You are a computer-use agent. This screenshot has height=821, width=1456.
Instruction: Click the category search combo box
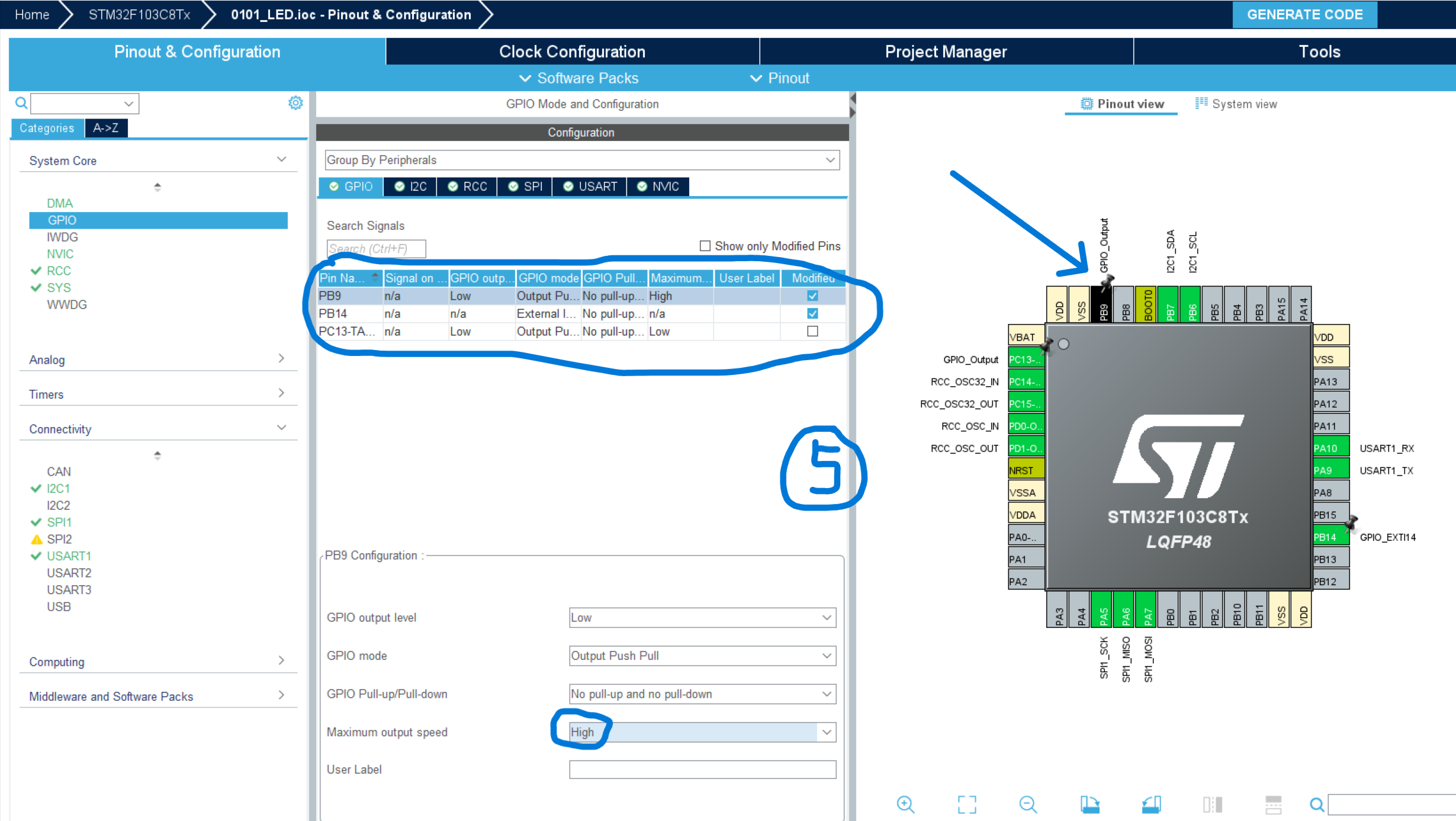click(x=85, y=104)
